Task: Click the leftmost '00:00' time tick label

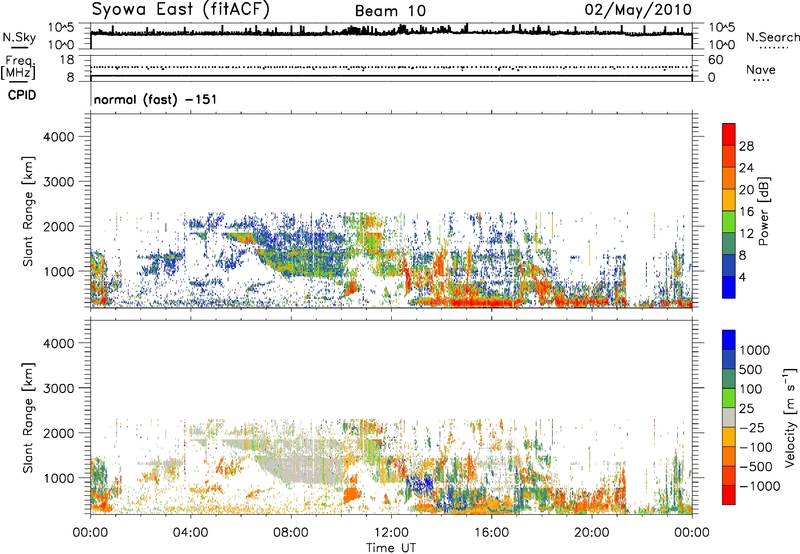Action: point(90,533)
